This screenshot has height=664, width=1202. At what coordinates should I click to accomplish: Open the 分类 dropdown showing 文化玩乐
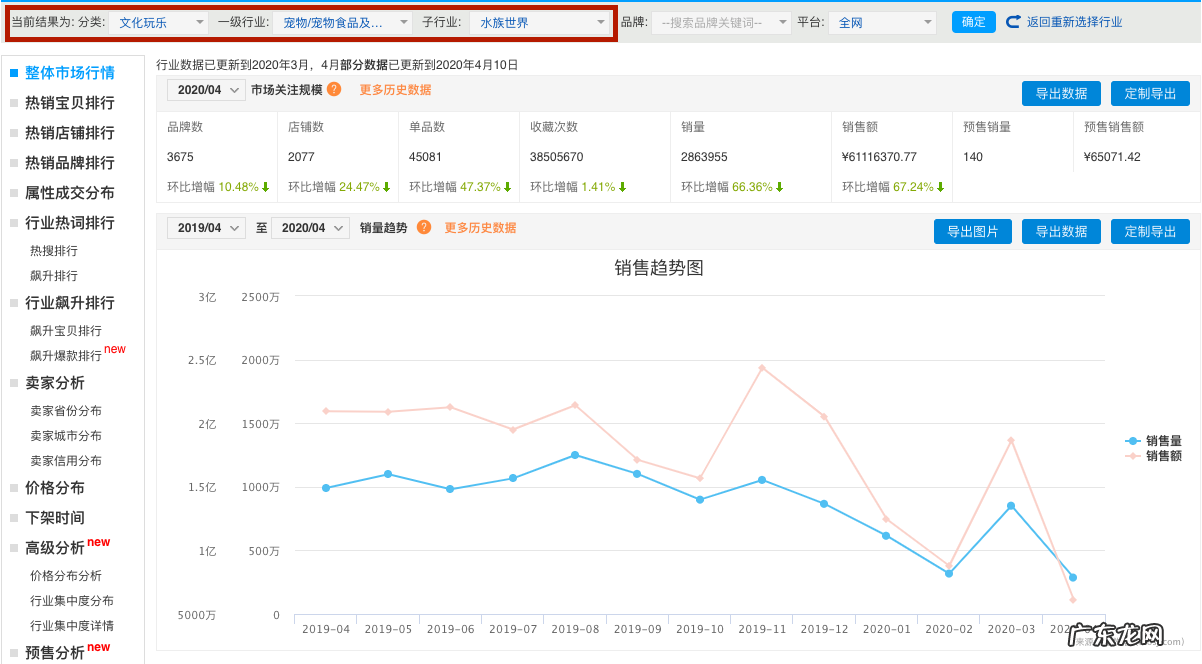coord(160,20)
